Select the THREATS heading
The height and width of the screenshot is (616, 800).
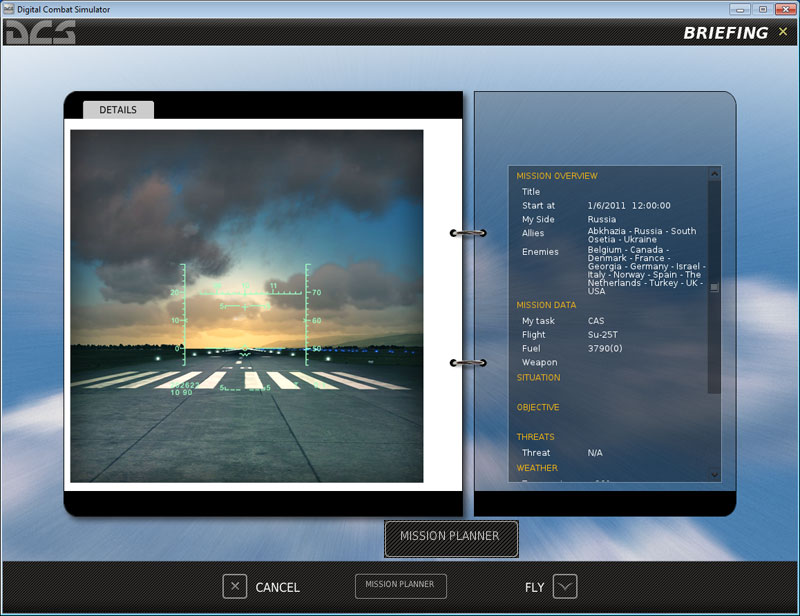tap(535, 437)
